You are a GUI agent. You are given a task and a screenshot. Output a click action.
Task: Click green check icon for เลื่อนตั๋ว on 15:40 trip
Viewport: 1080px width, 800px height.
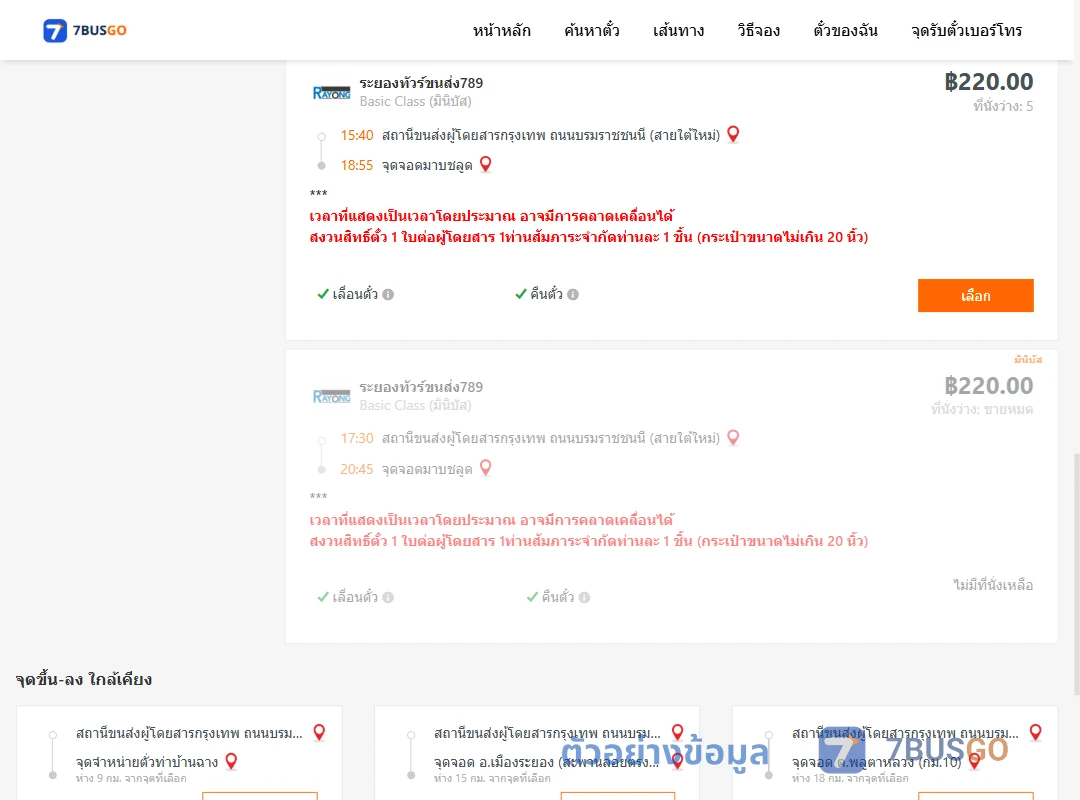(x=323, y=294)
